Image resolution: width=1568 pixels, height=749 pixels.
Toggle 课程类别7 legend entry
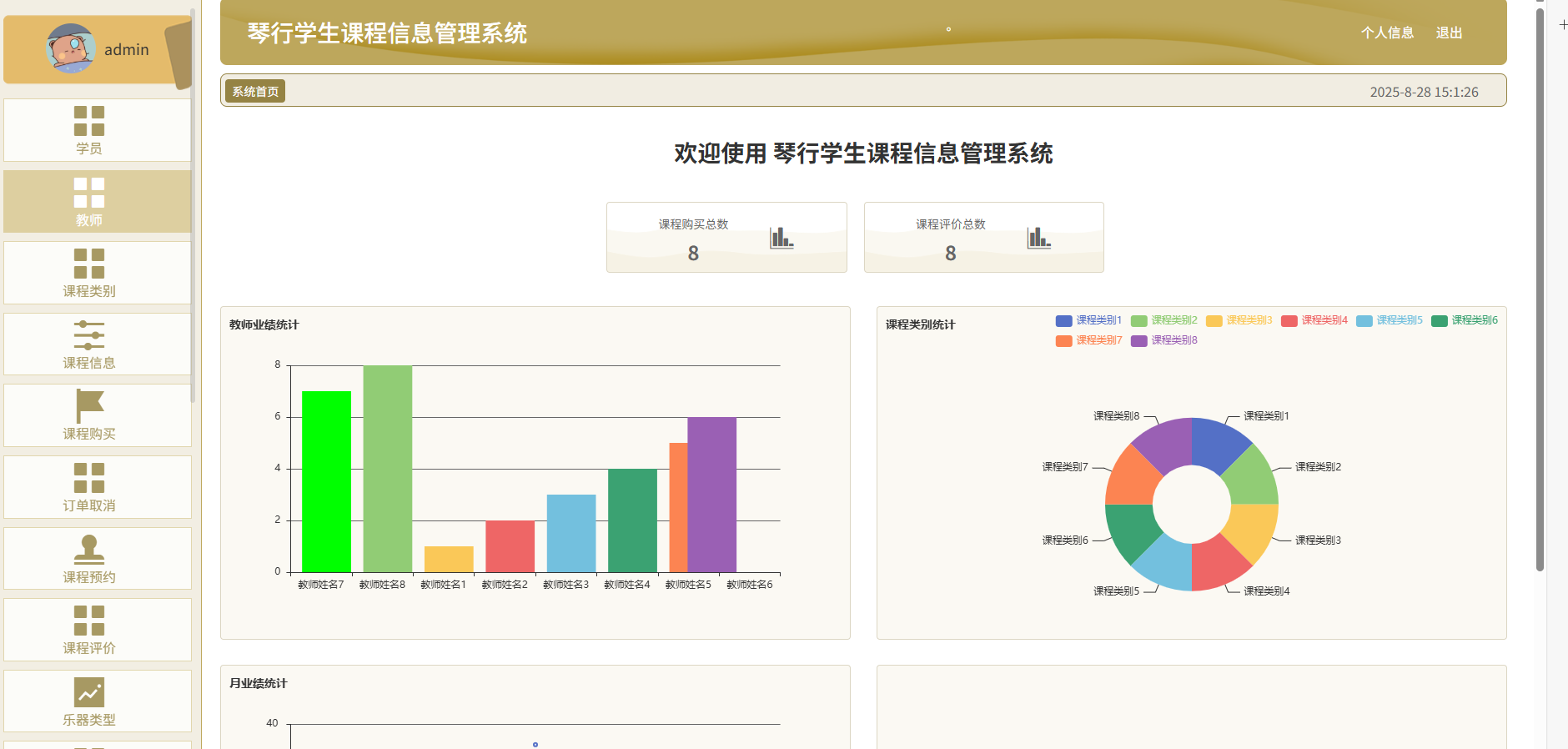(x=1088, y=340)
